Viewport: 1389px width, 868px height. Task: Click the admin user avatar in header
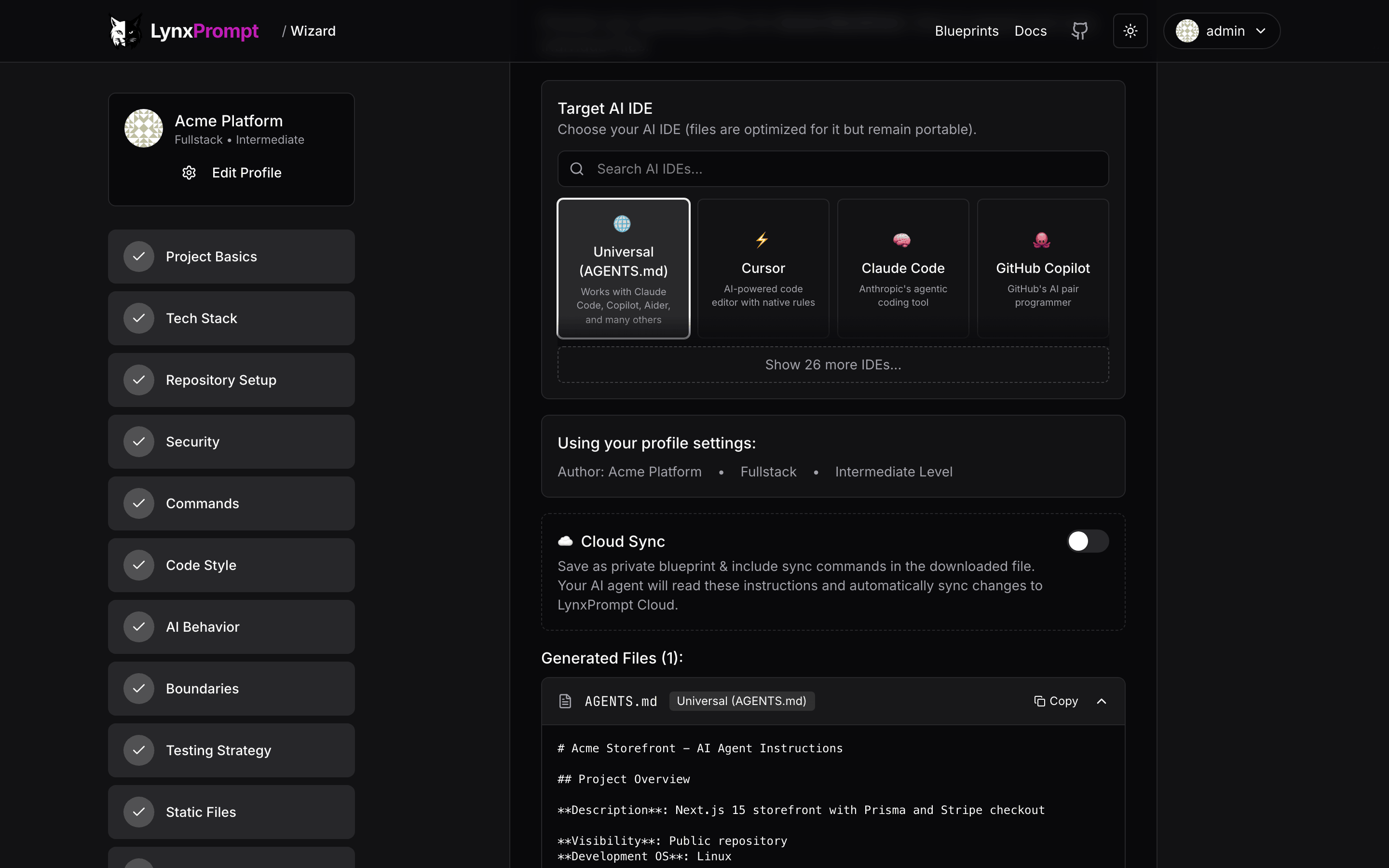[x=1187, y=31]
